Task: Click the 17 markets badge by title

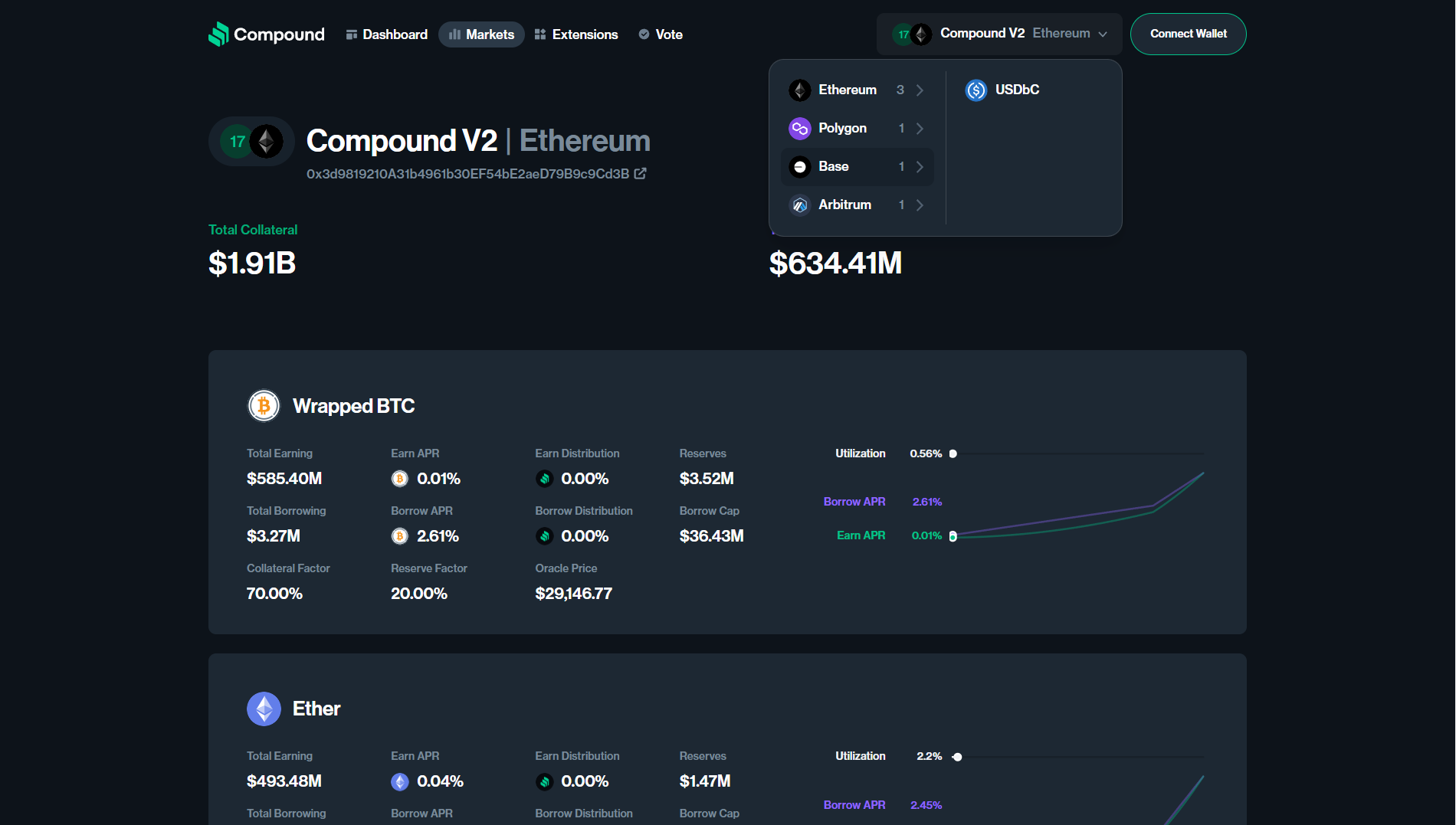Action: pos(237,142)
